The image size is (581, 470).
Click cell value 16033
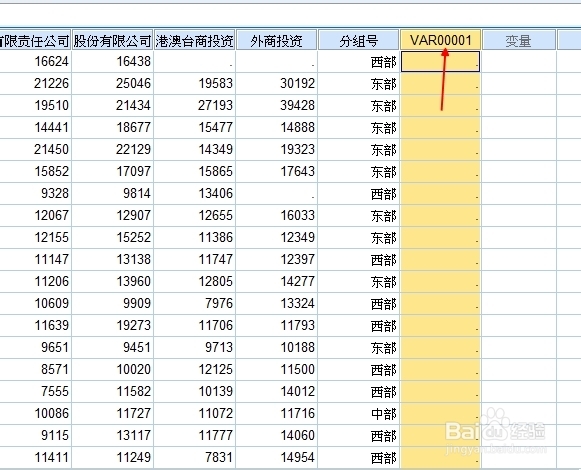coord(298,215)
